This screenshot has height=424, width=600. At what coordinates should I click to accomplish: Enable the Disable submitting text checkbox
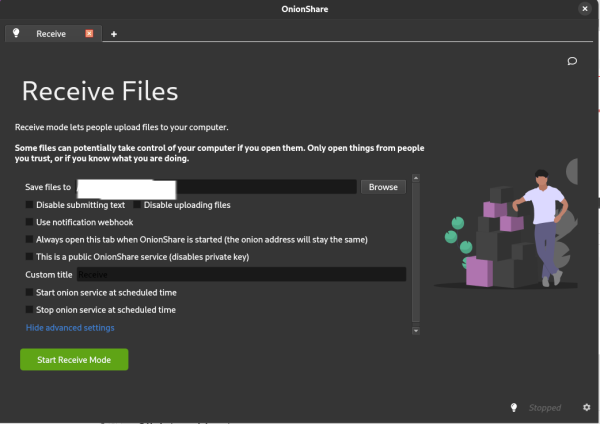30,205
